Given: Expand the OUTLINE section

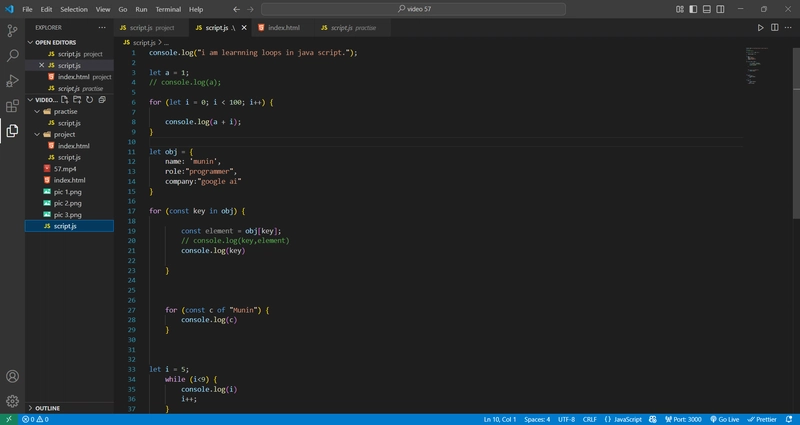Looking at the screenshot, I should pyautogui.click(x=30, y=408).
